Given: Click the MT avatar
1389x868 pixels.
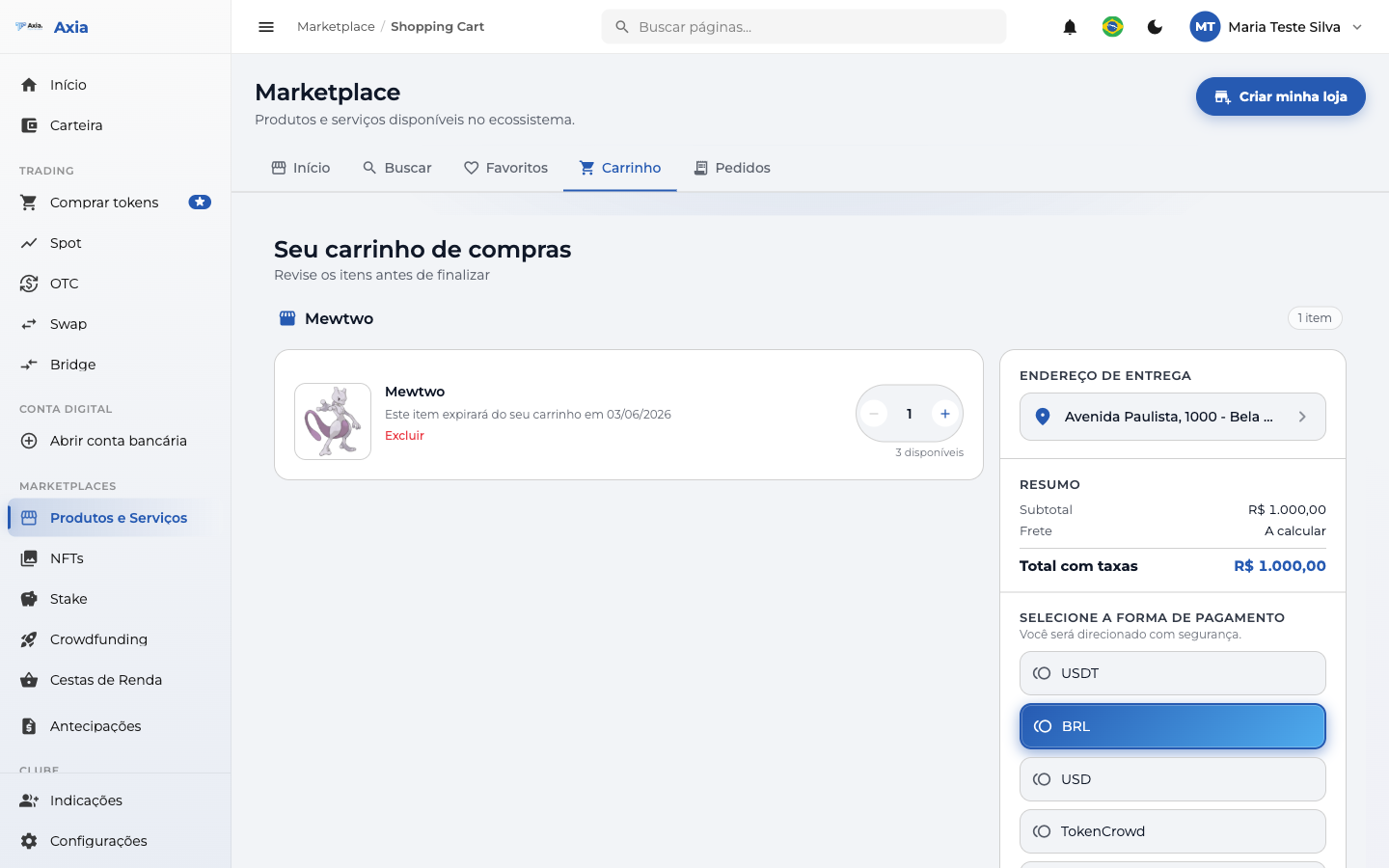Looking at the screenshot, I should tap(1205, 27).
